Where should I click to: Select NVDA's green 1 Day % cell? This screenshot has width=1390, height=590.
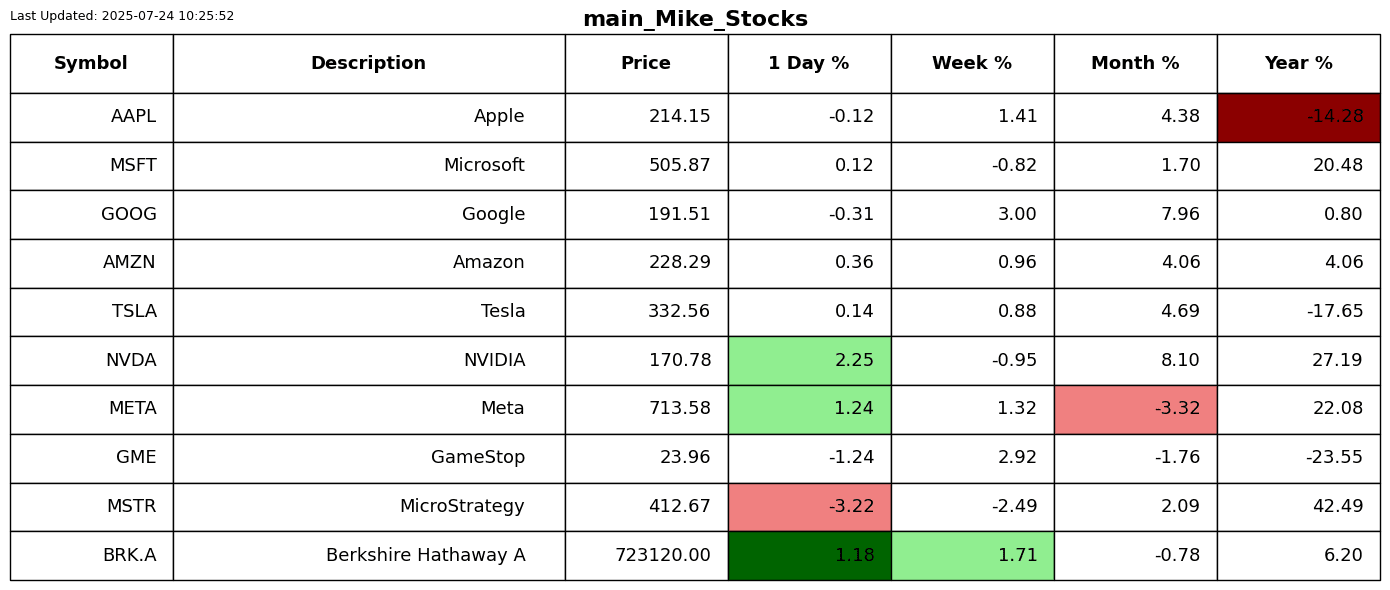click(809, 361)
